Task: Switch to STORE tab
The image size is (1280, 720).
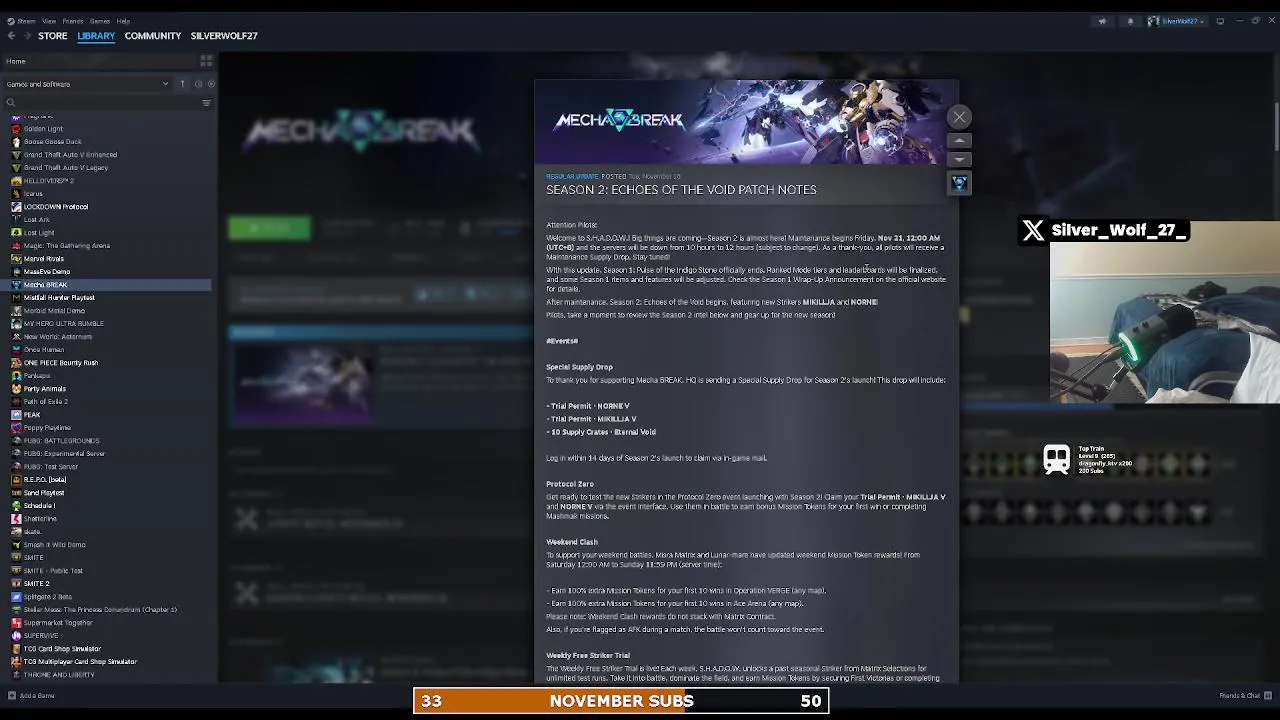Action: click(x=53, y=36)
